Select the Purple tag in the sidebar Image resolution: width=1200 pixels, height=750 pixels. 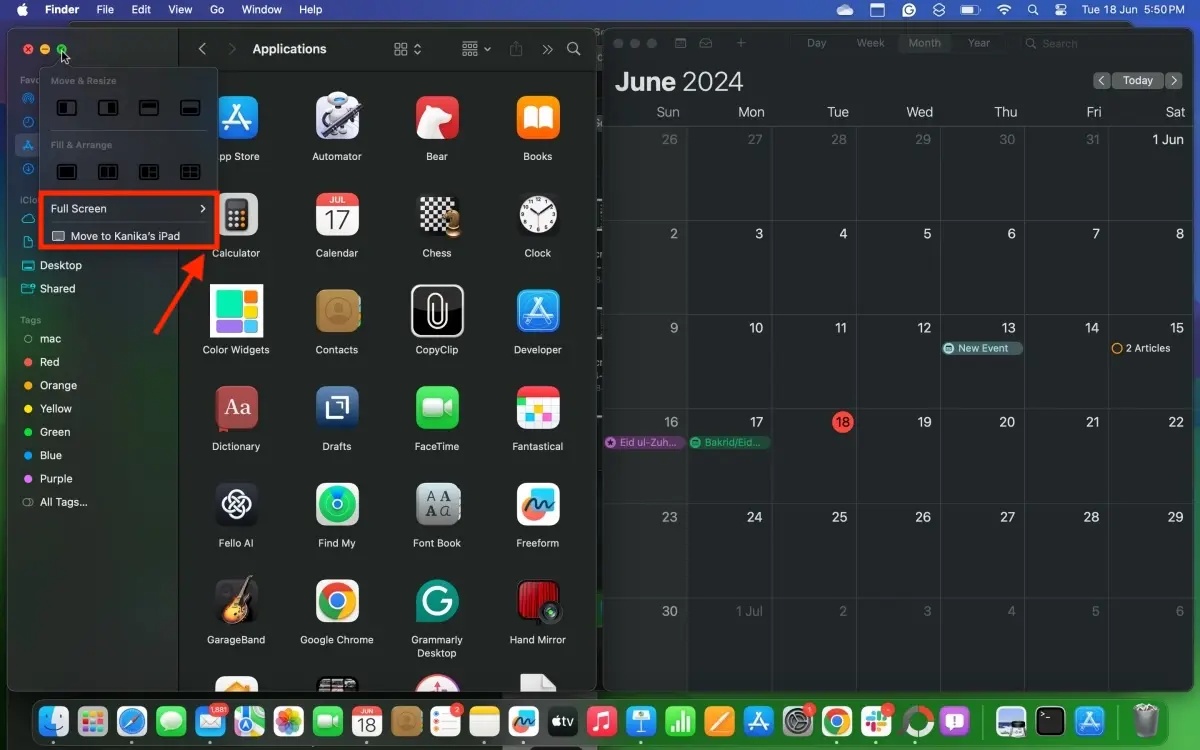(56, 478)
